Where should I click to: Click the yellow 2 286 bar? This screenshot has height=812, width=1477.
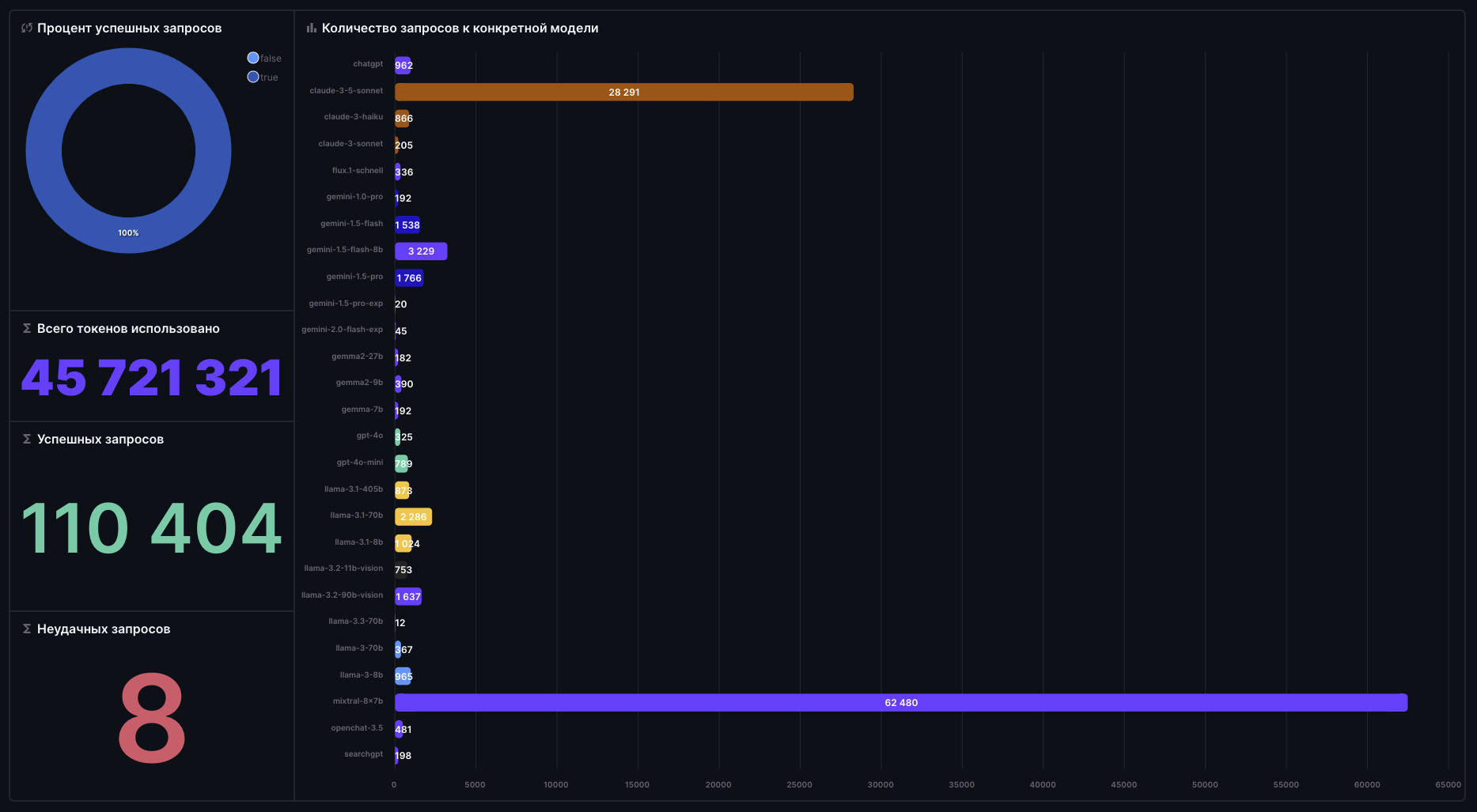point(413,516)
